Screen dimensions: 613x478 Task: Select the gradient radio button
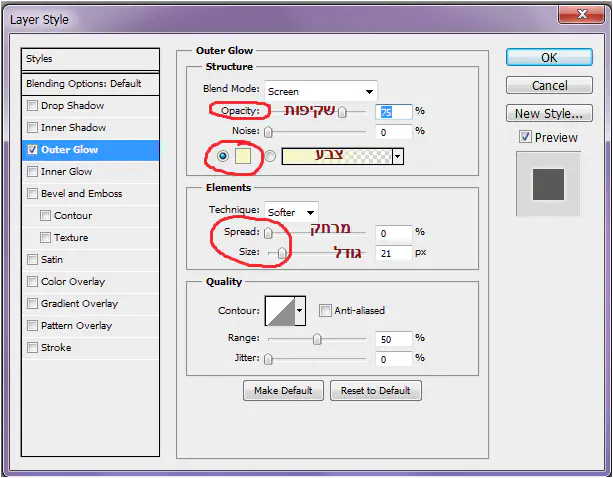(x=270, y=156)
